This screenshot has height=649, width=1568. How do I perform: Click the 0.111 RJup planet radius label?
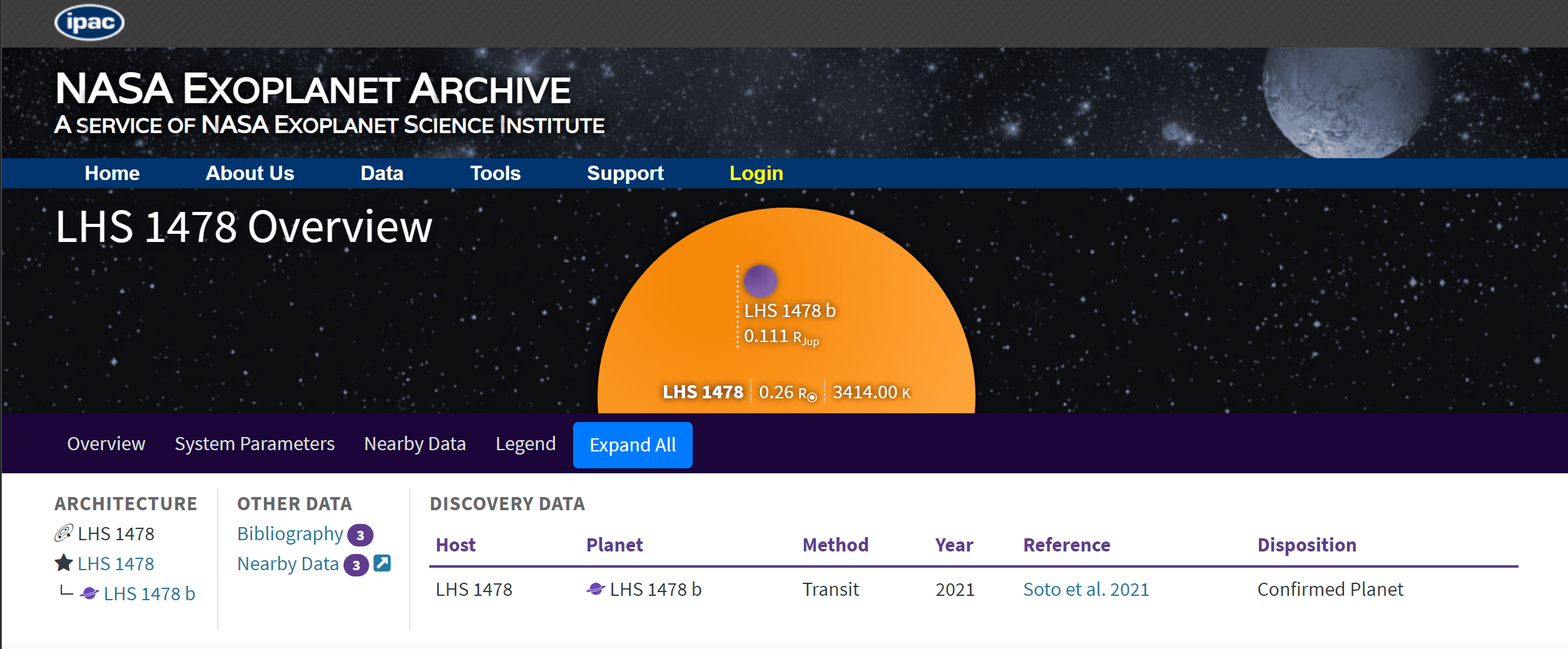click(x=781, y=337)
